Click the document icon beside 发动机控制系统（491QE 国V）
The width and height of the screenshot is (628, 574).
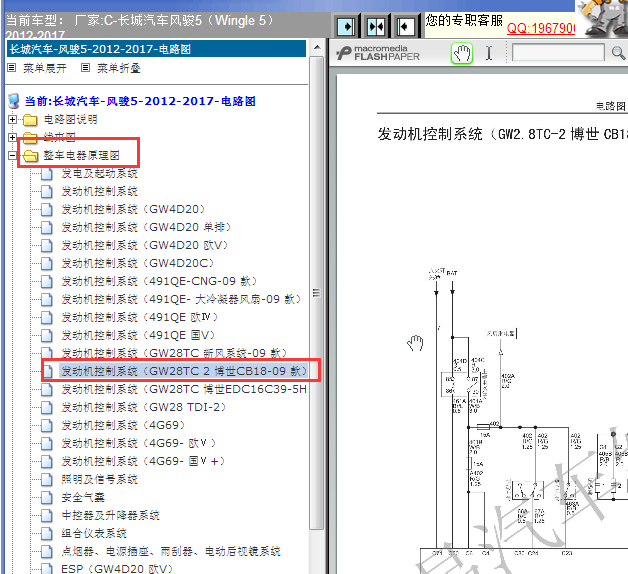(x=47, y=335)
